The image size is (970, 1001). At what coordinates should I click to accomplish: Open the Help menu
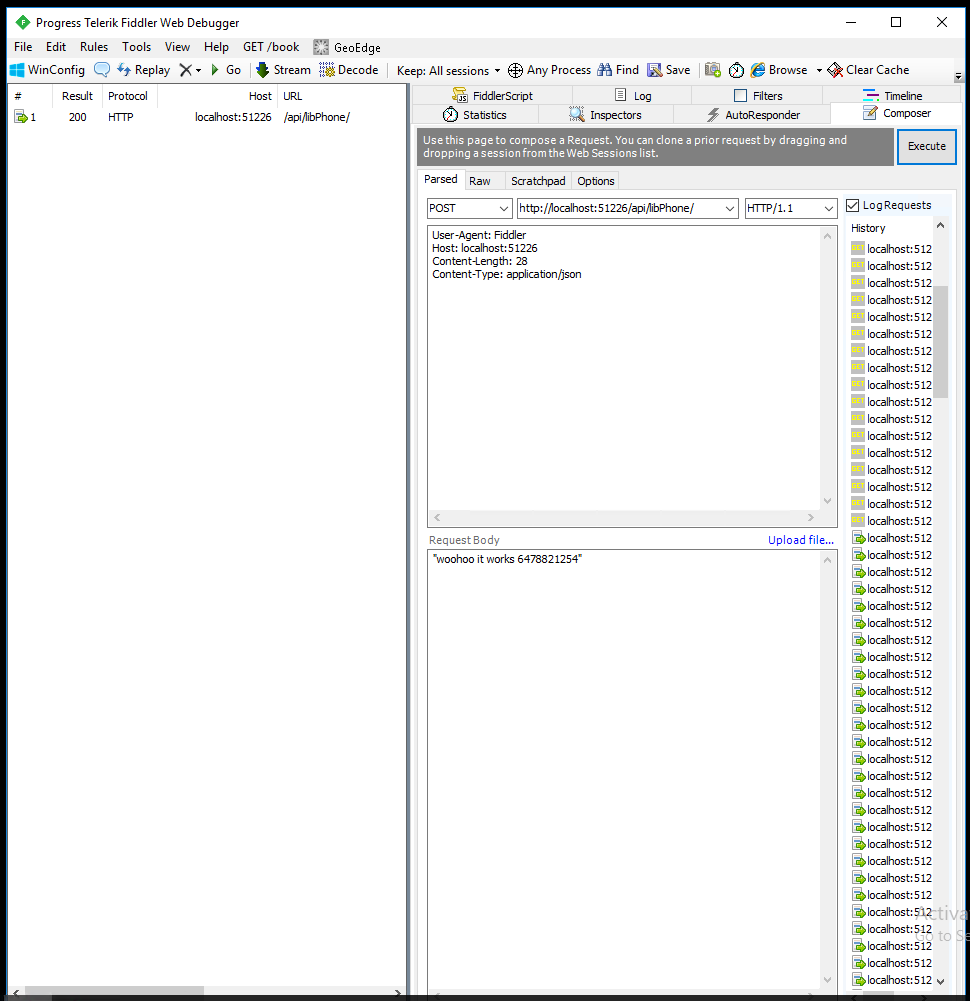[216, 47]
